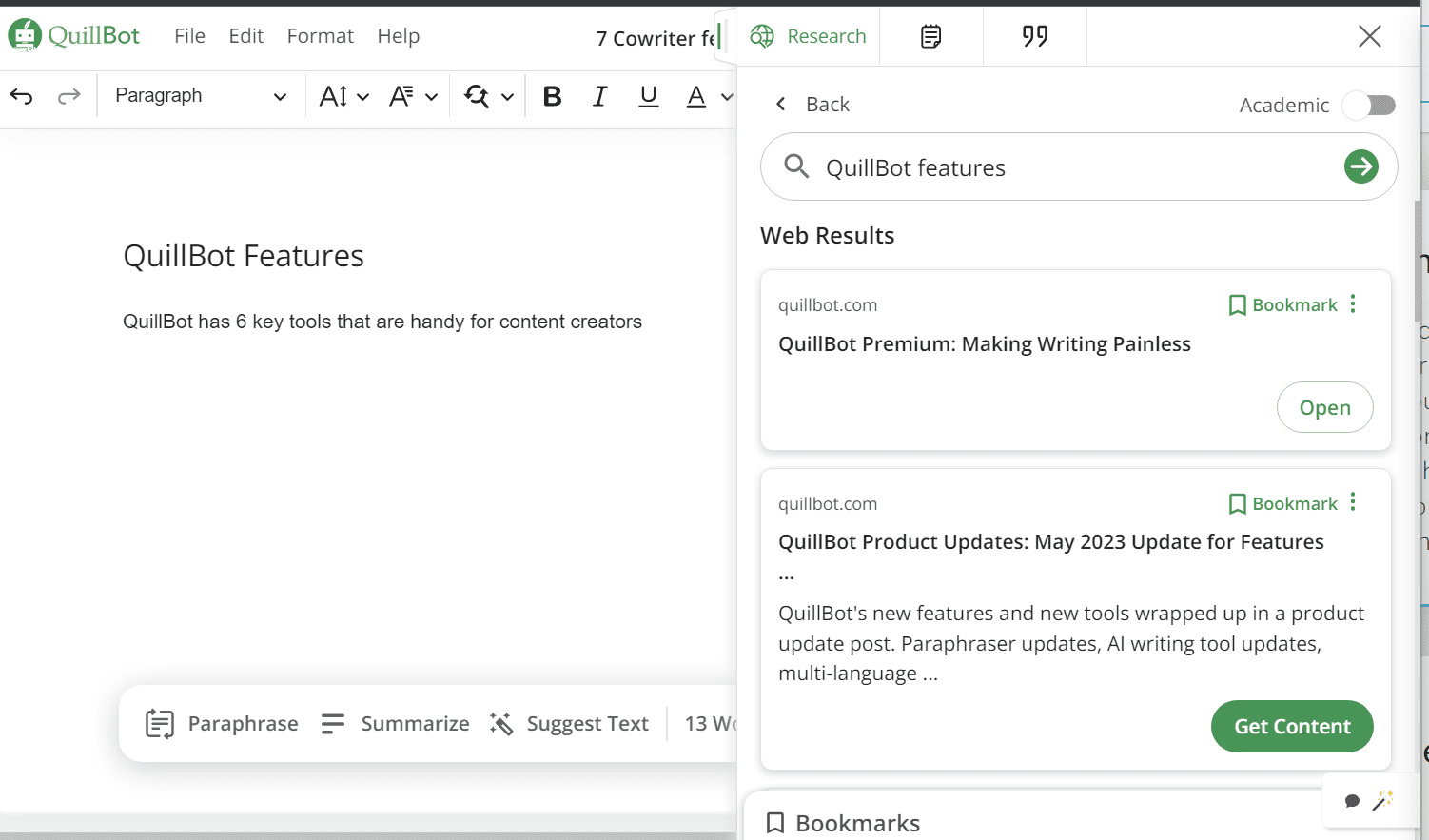
Task: Expand the line spacing dropdown arrow
Action: [431, 97]
